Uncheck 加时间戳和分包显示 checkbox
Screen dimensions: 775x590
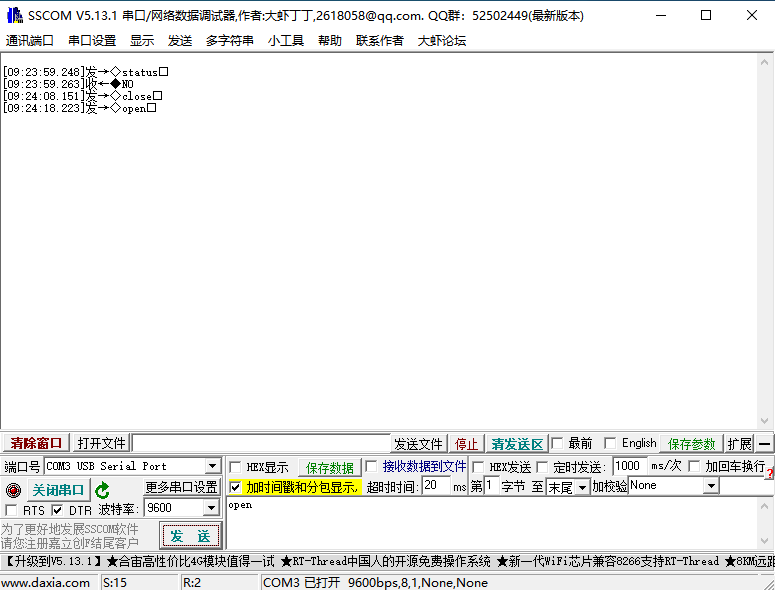pyautogui.click(x=235, y=487)
